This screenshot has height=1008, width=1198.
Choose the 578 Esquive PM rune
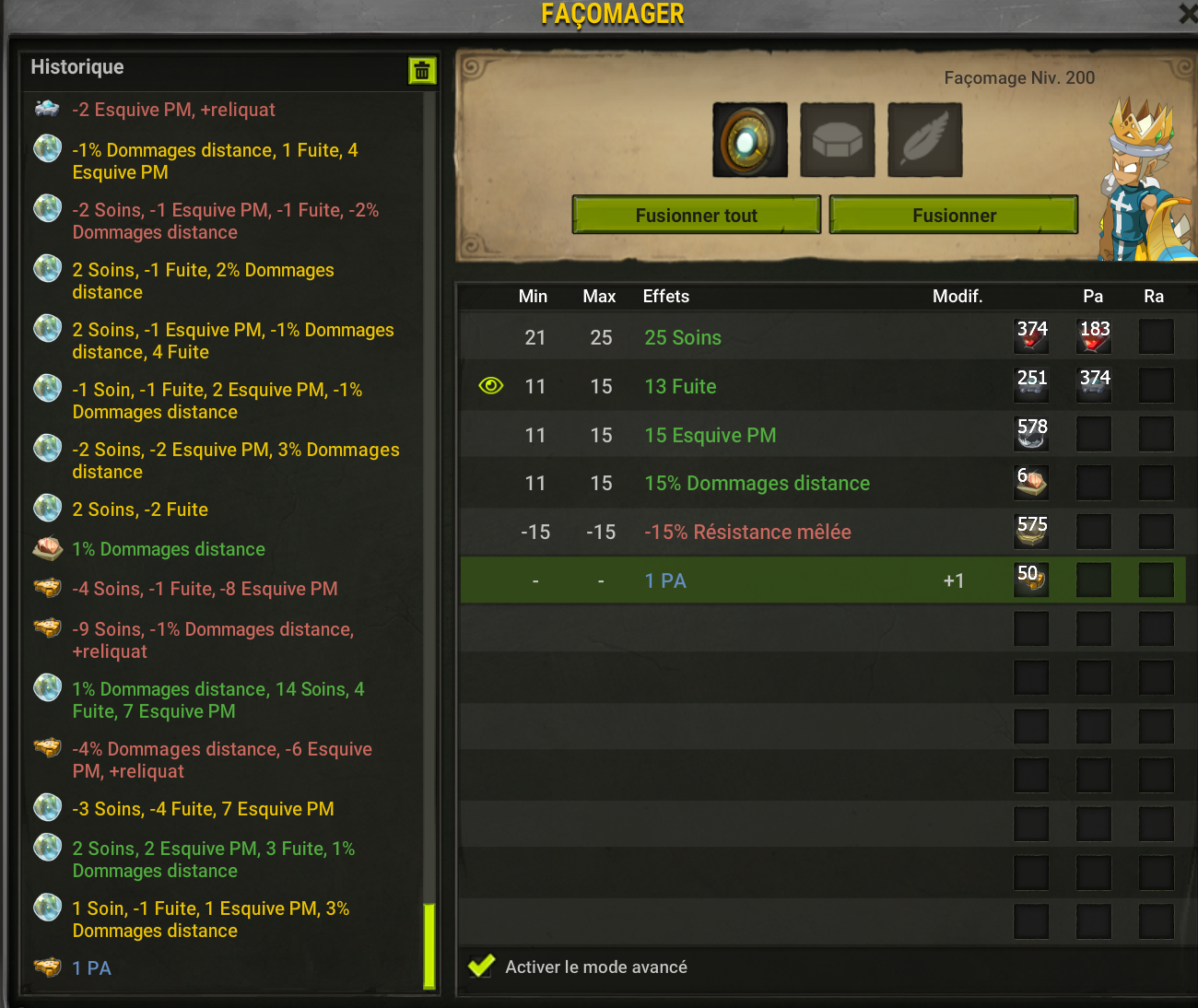coord(1031,435)
